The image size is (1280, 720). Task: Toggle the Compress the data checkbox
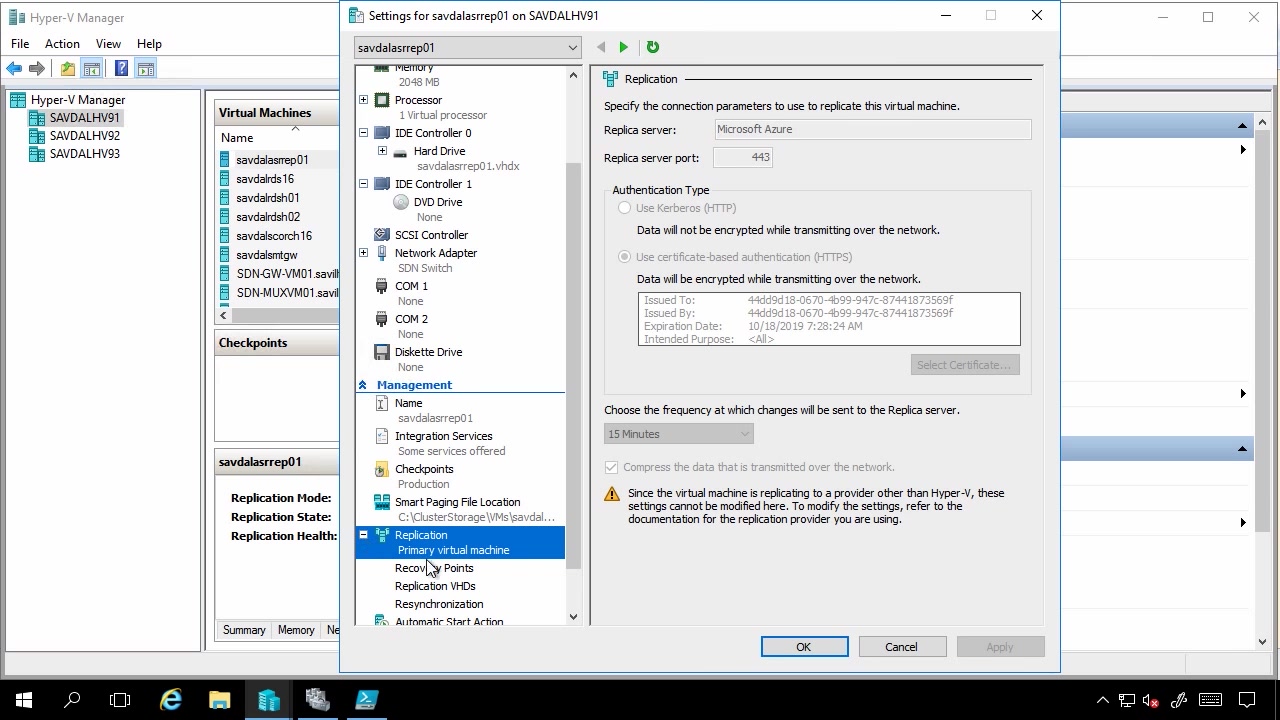pos(611,467)
